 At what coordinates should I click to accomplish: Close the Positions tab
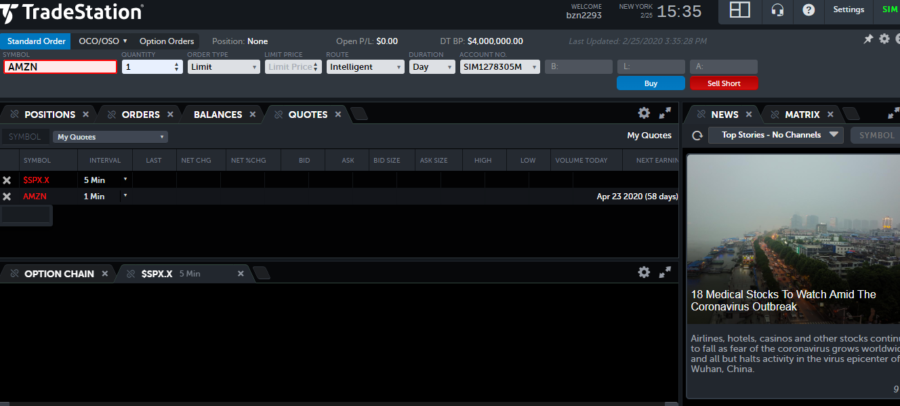pyautogui.click(x=86, y=114)
